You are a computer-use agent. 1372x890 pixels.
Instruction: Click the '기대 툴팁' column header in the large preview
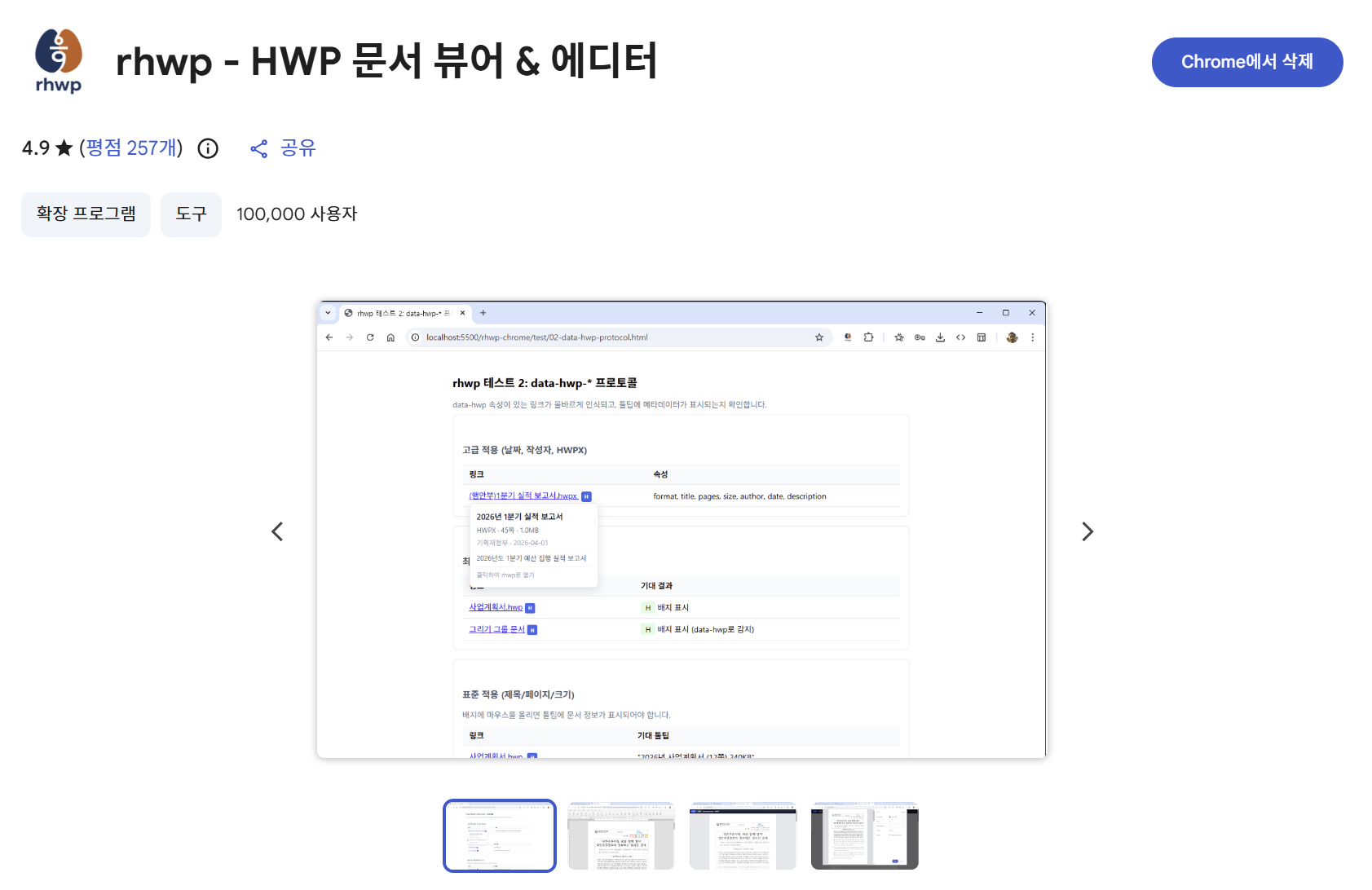tap(653, 736)
